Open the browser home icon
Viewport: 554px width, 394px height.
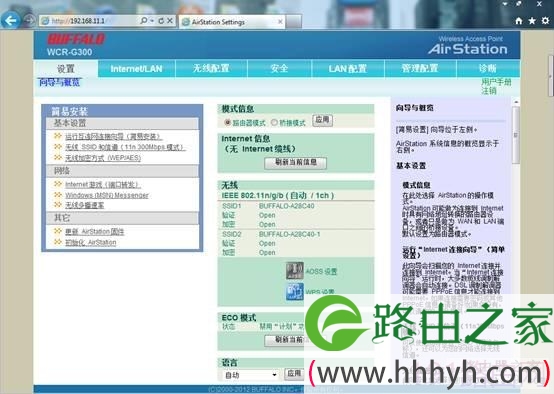[519, 21]
